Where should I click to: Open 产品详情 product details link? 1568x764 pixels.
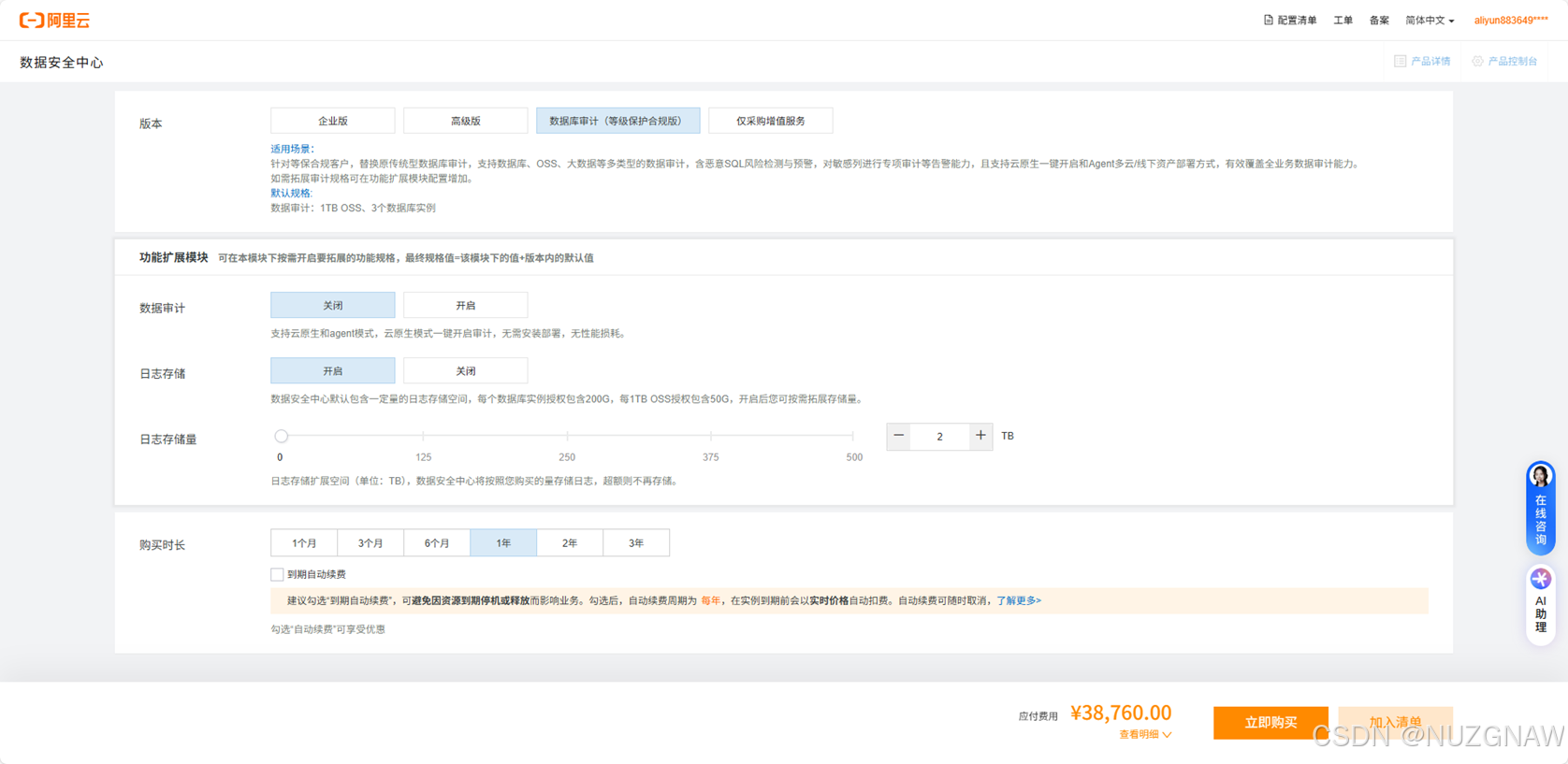point(1422,61)
